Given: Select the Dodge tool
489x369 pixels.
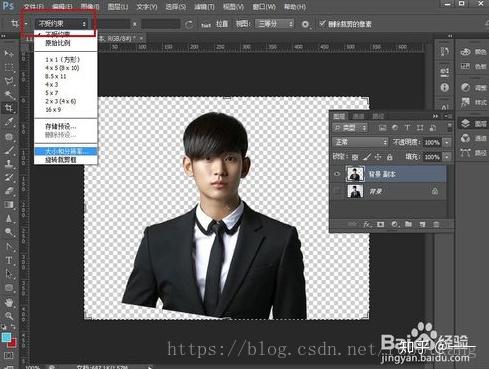Looking at the screenshot, I should pyautogui.click(x=9, y=232).
